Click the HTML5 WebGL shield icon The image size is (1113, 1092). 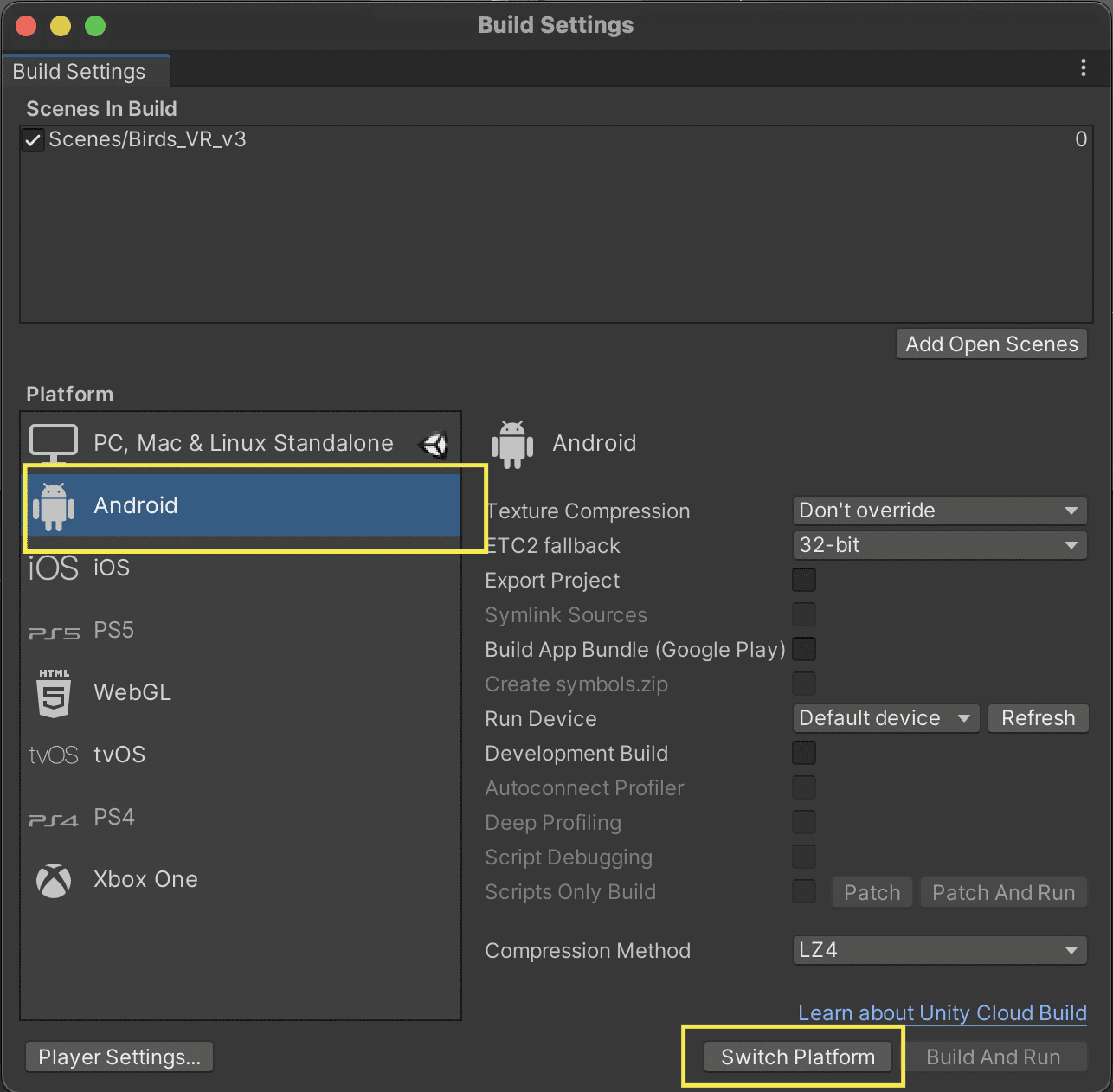pos(54,693)
